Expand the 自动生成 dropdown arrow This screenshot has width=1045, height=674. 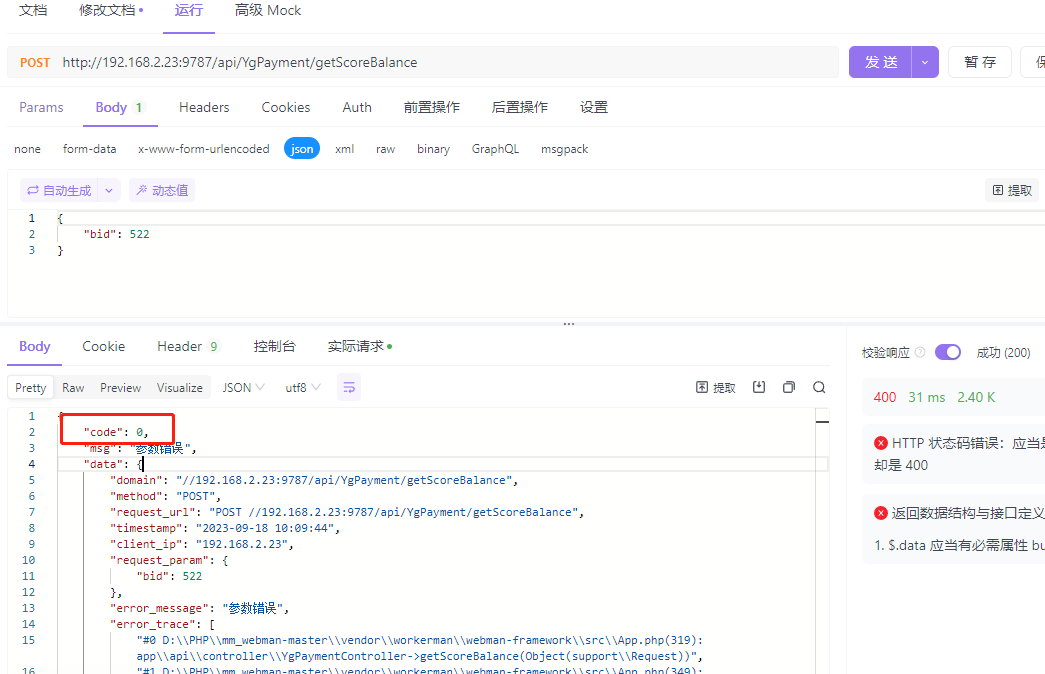pyautogui.click(x=109, y=191)
